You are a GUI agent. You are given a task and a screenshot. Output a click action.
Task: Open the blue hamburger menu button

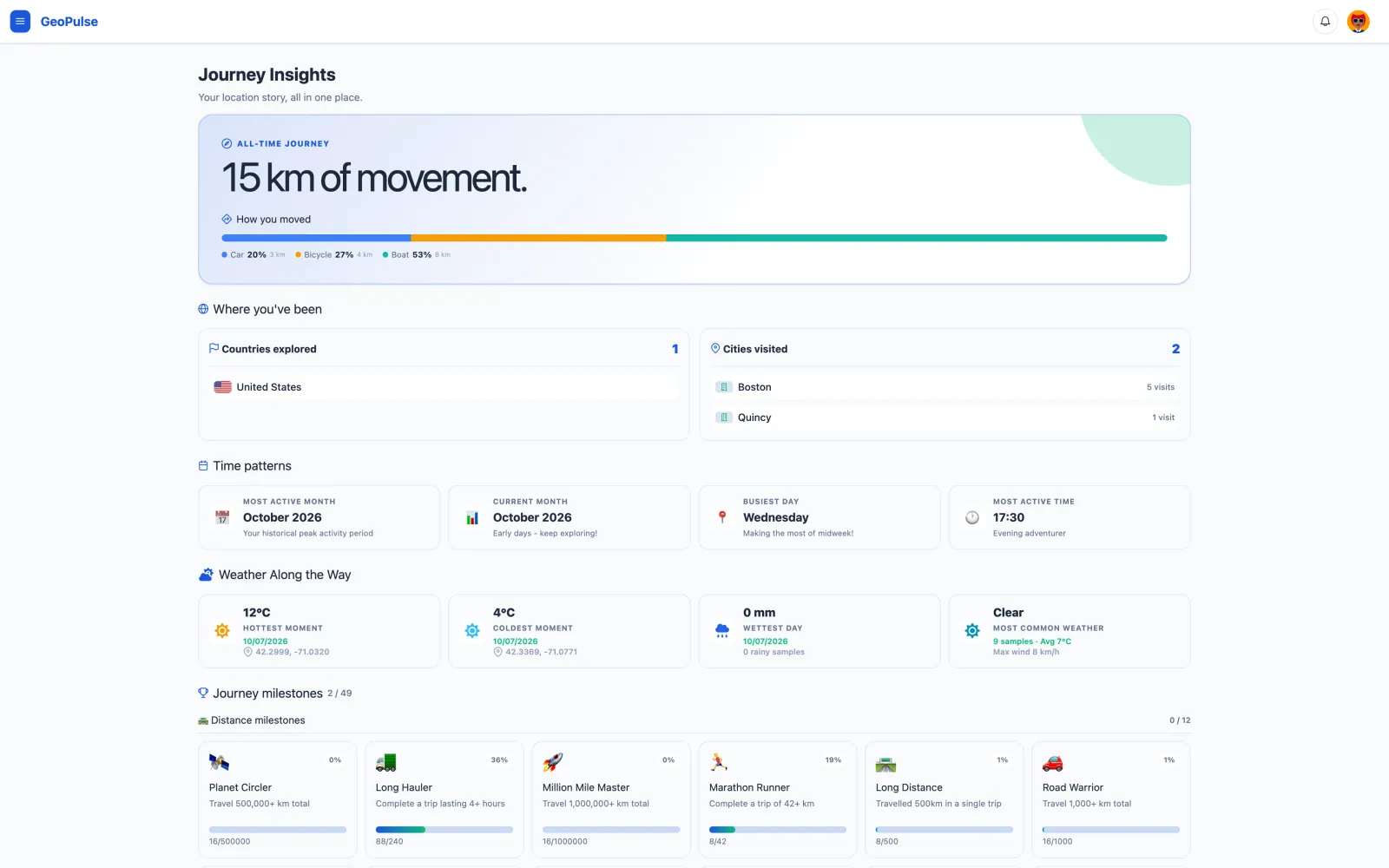[20, 22]
